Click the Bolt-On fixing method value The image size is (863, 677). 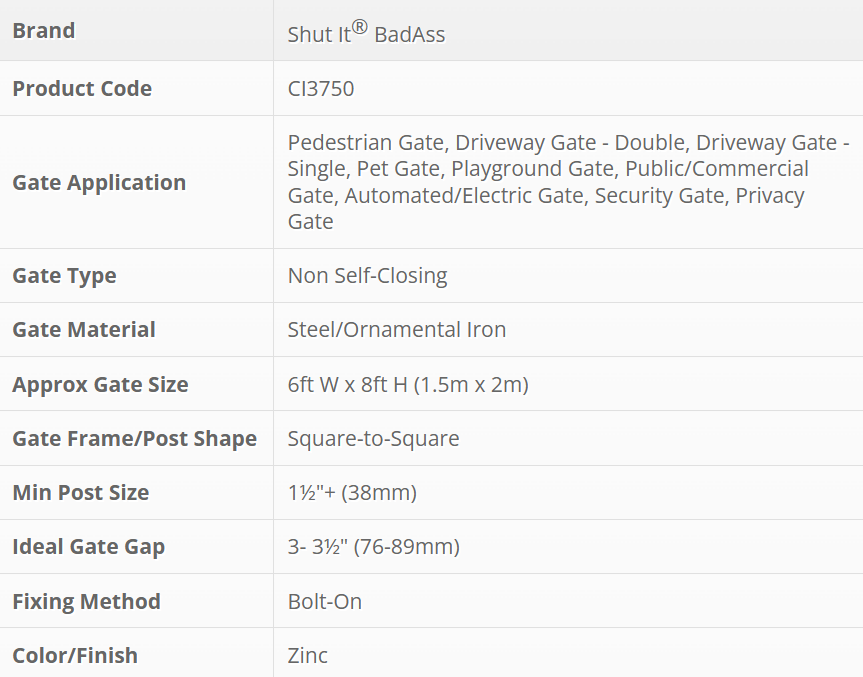coord(325,601)
